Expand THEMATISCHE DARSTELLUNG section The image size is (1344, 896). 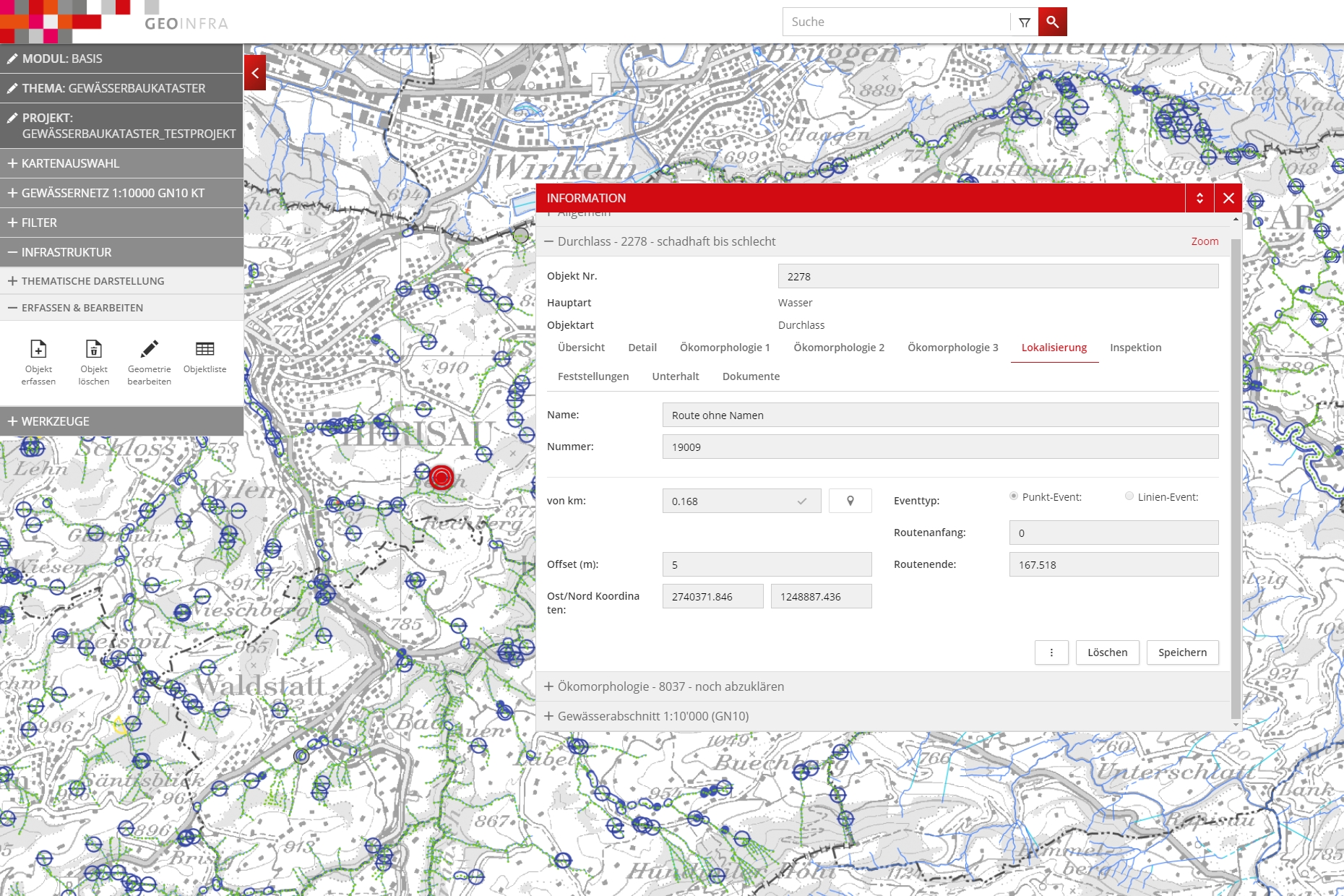tap(121, 281)
